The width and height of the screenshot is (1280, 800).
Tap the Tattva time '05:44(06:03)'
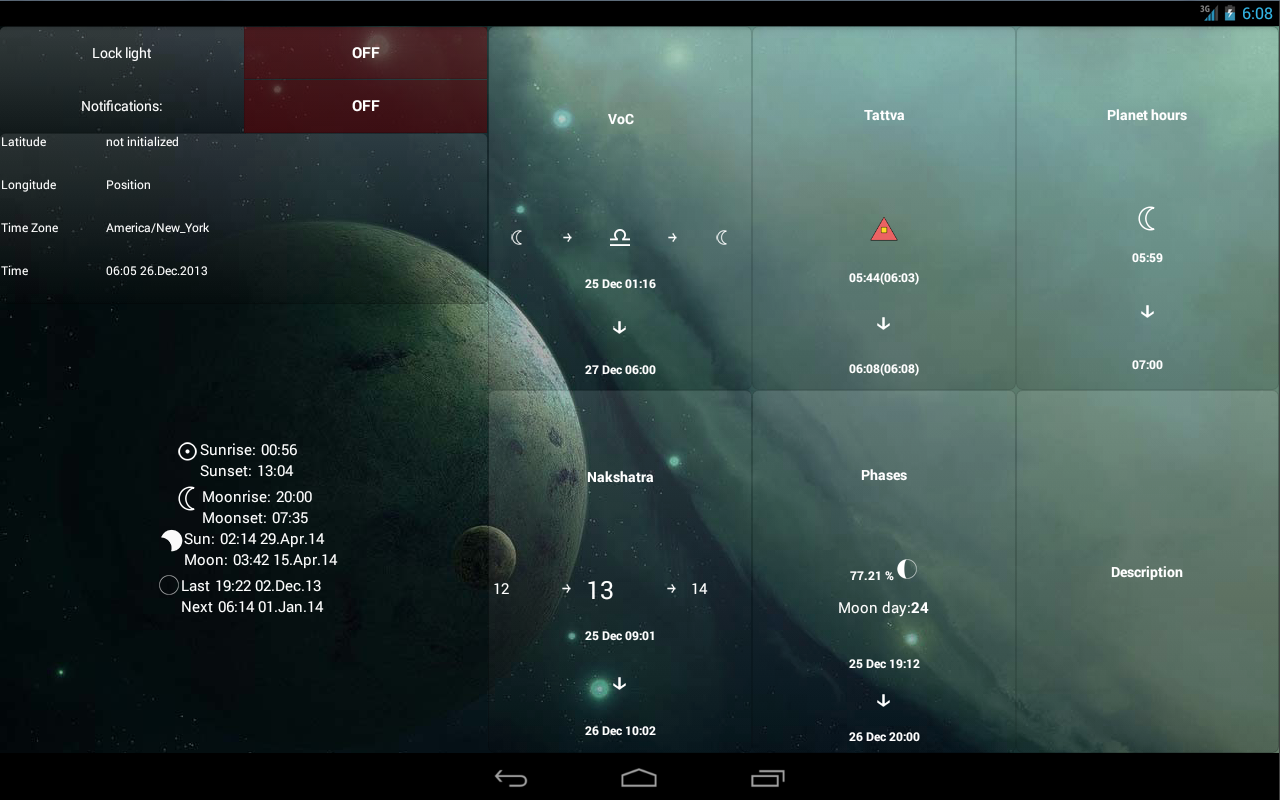[884, 278]
